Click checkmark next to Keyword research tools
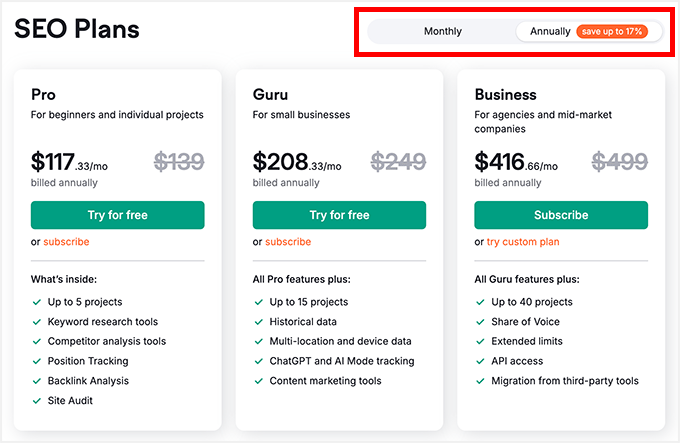Screen dimensions: 680x443 click(36, 322)
